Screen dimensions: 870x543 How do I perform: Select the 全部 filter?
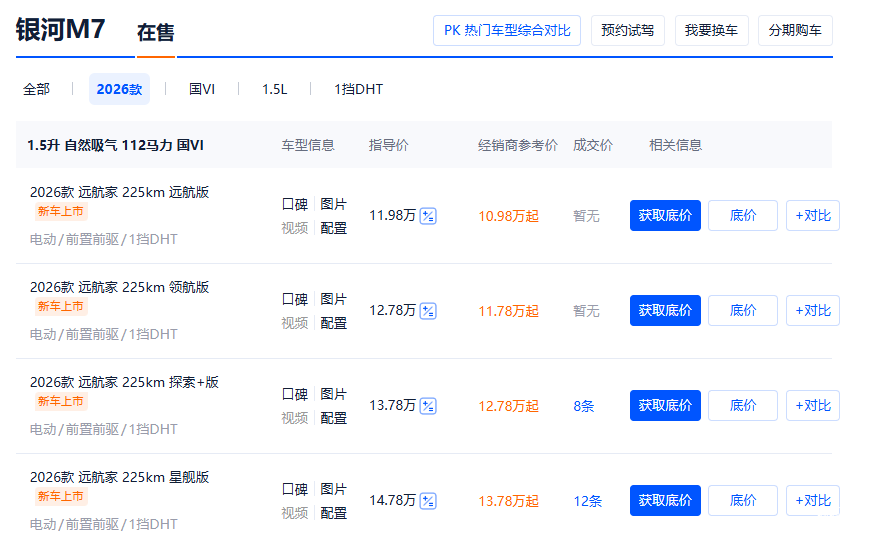[37, 89]
